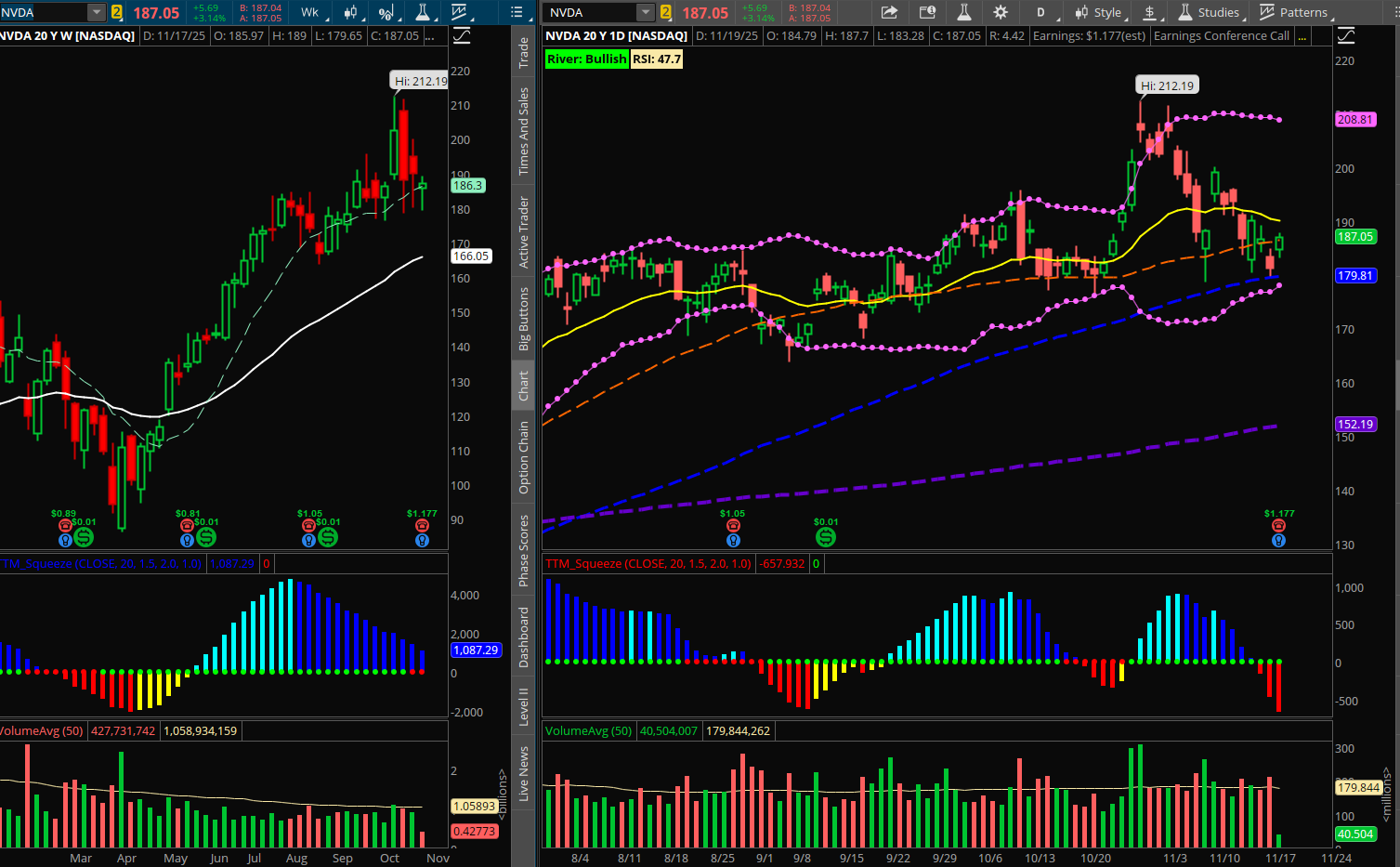Click $1.05 earnings phone icon on weekly chart

click(x=308, y=526)
